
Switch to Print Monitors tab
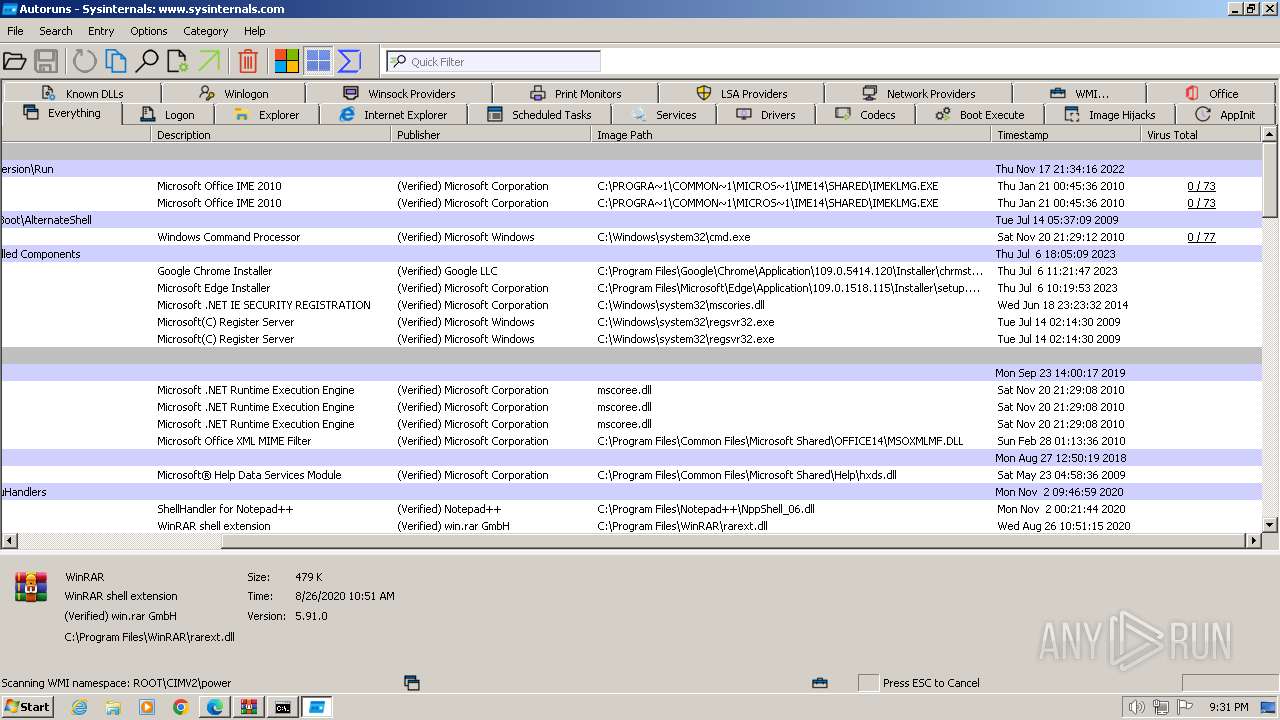(x=576, y=93)
